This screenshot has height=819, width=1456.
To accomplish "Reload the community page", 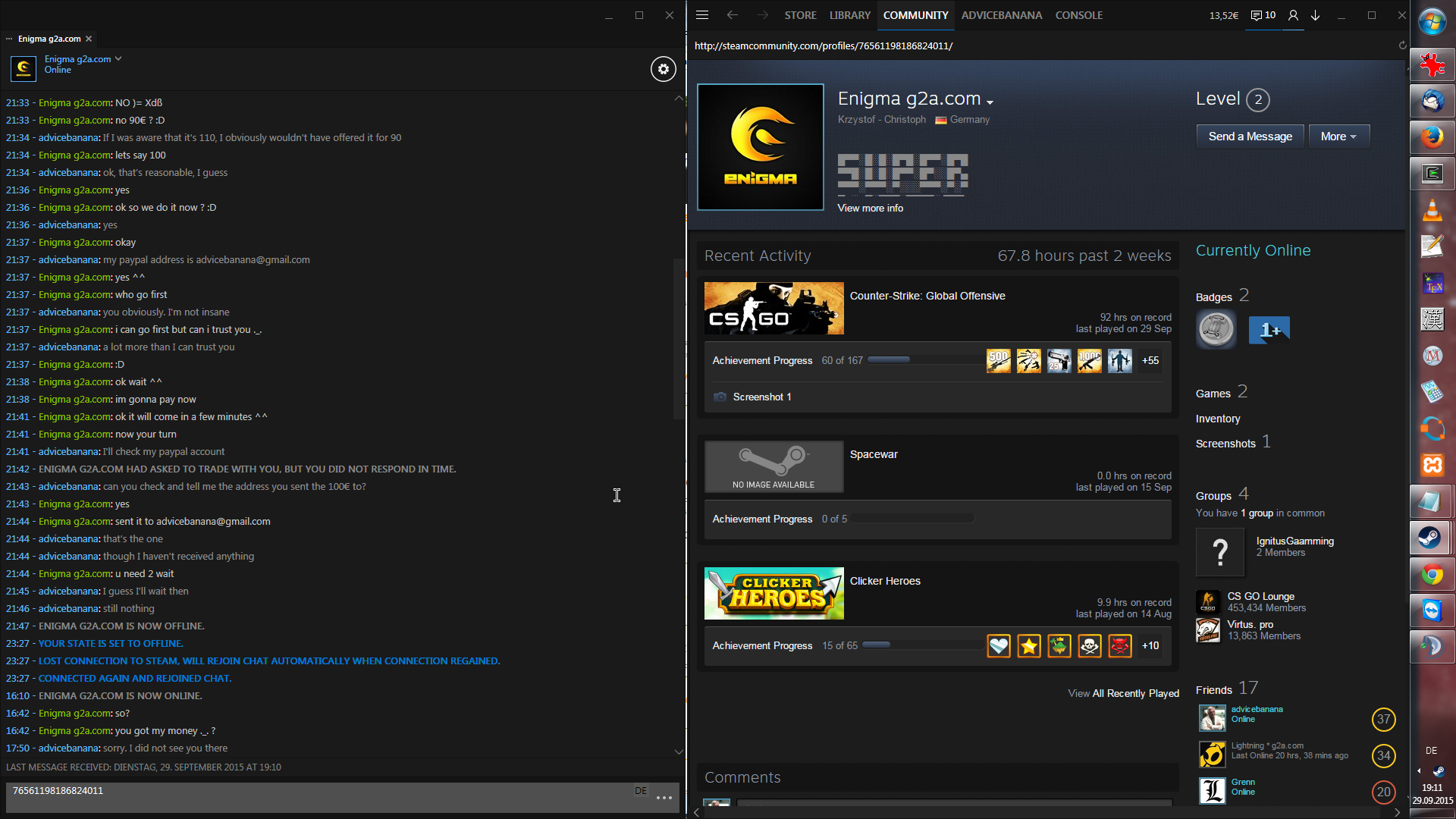I will coord(1402,45).
